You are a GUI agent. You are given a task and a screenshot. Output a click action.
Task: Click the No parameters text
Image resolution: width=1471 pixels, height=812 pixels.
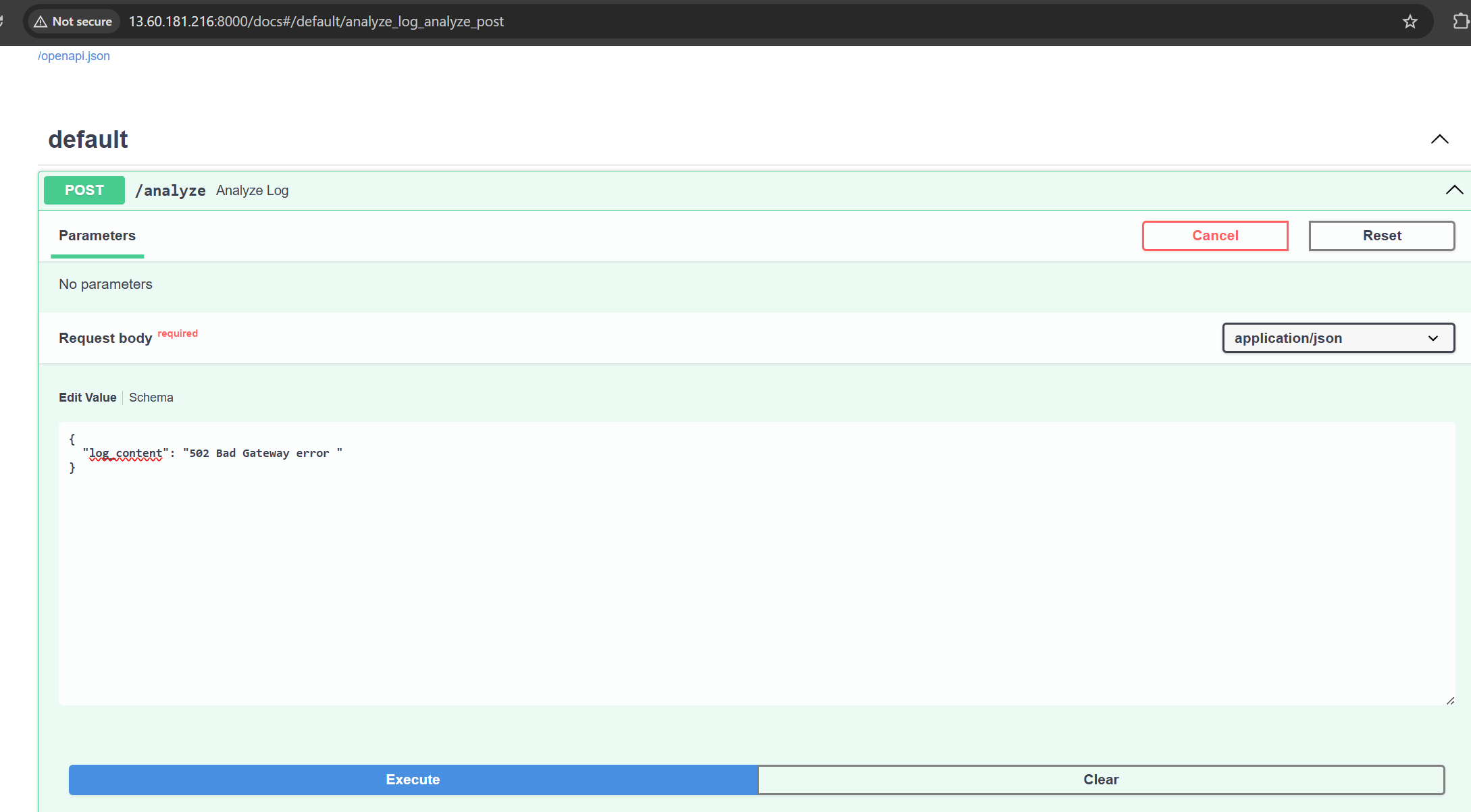(x=105, y=284)
